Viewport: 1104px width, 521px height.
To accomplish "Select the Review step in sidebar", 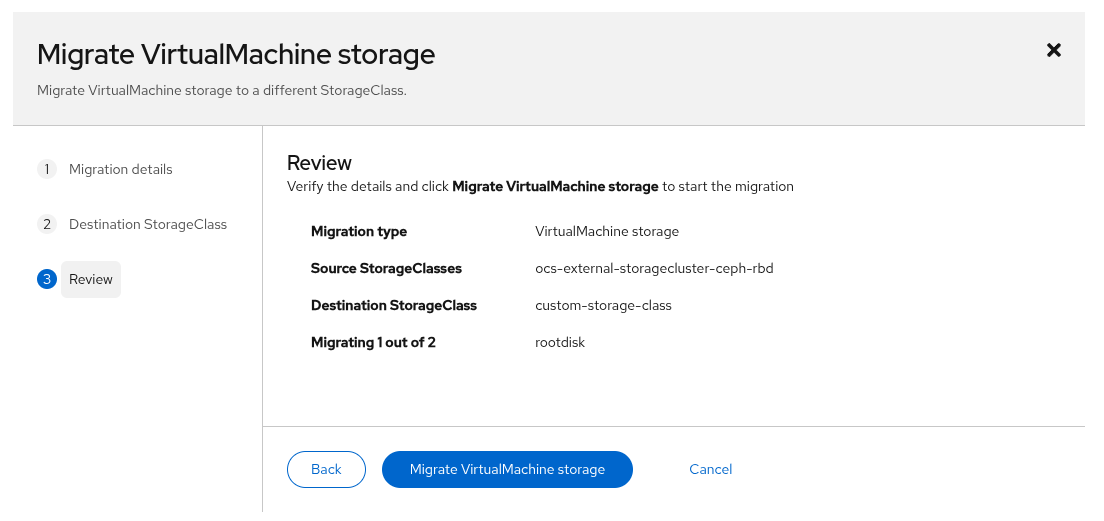I will click(91, 279).
